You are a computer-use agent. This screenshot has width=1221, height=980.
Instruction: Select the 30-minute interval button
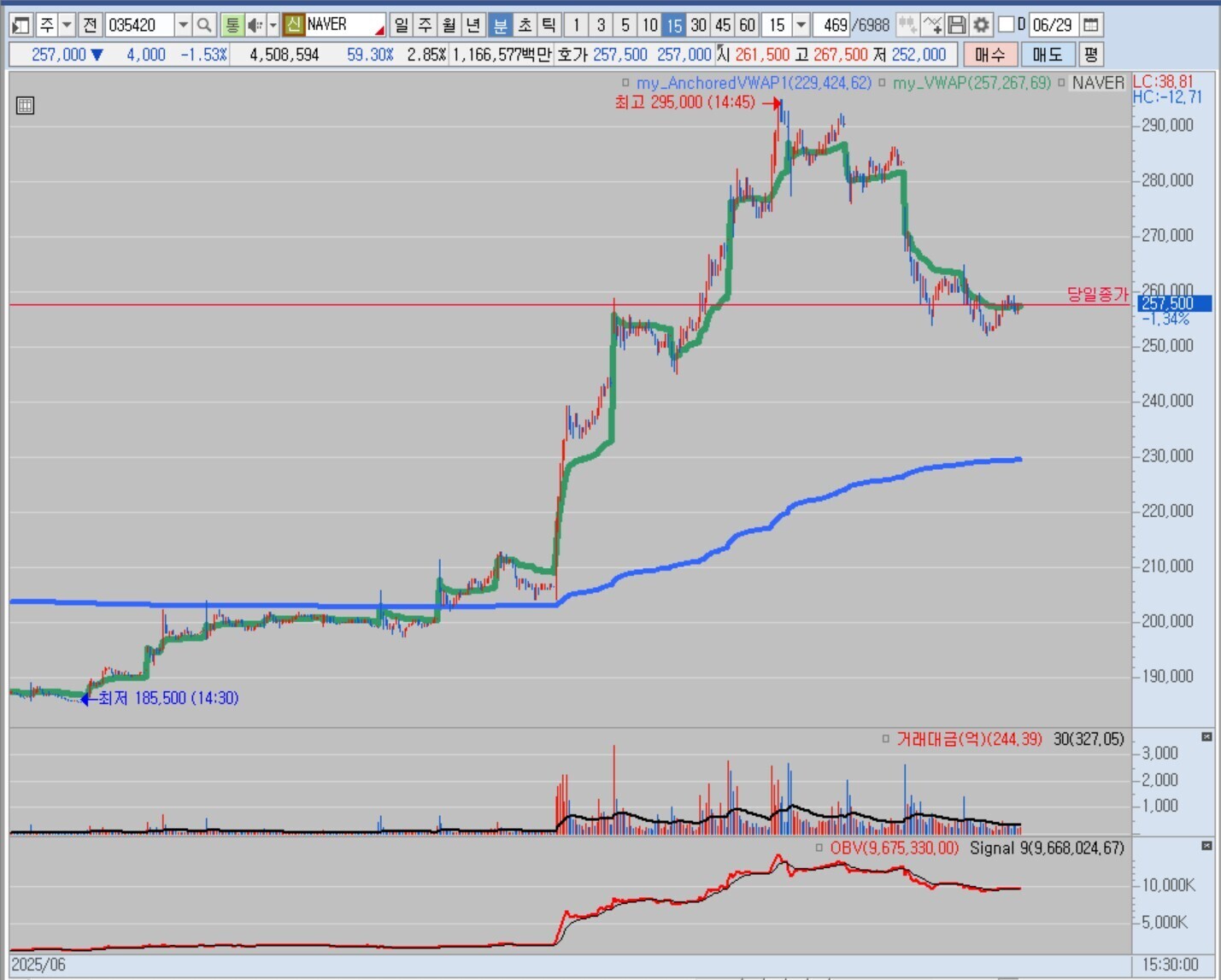click(x=698, y=25)
